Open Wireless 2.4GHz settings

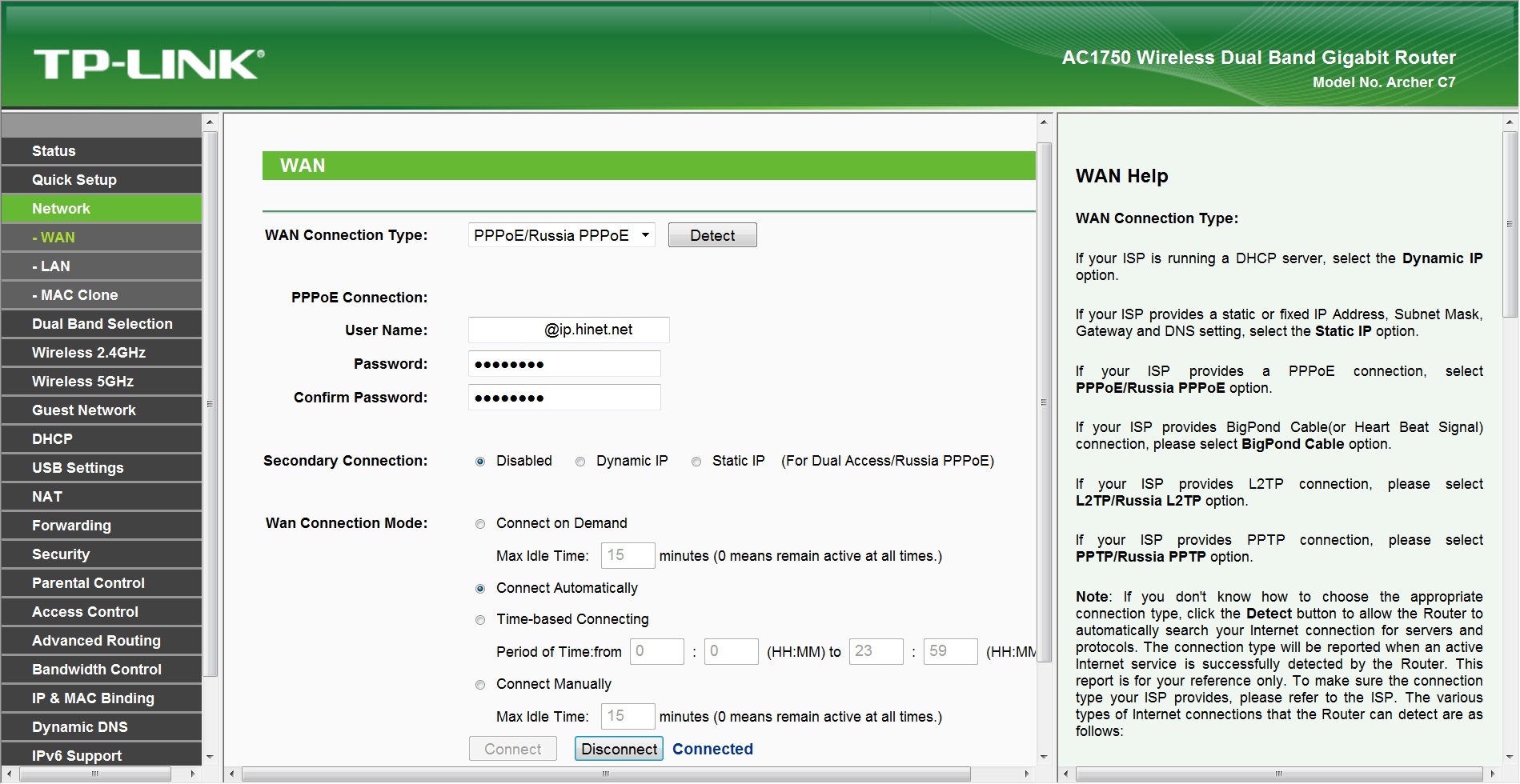pos(102,353)
